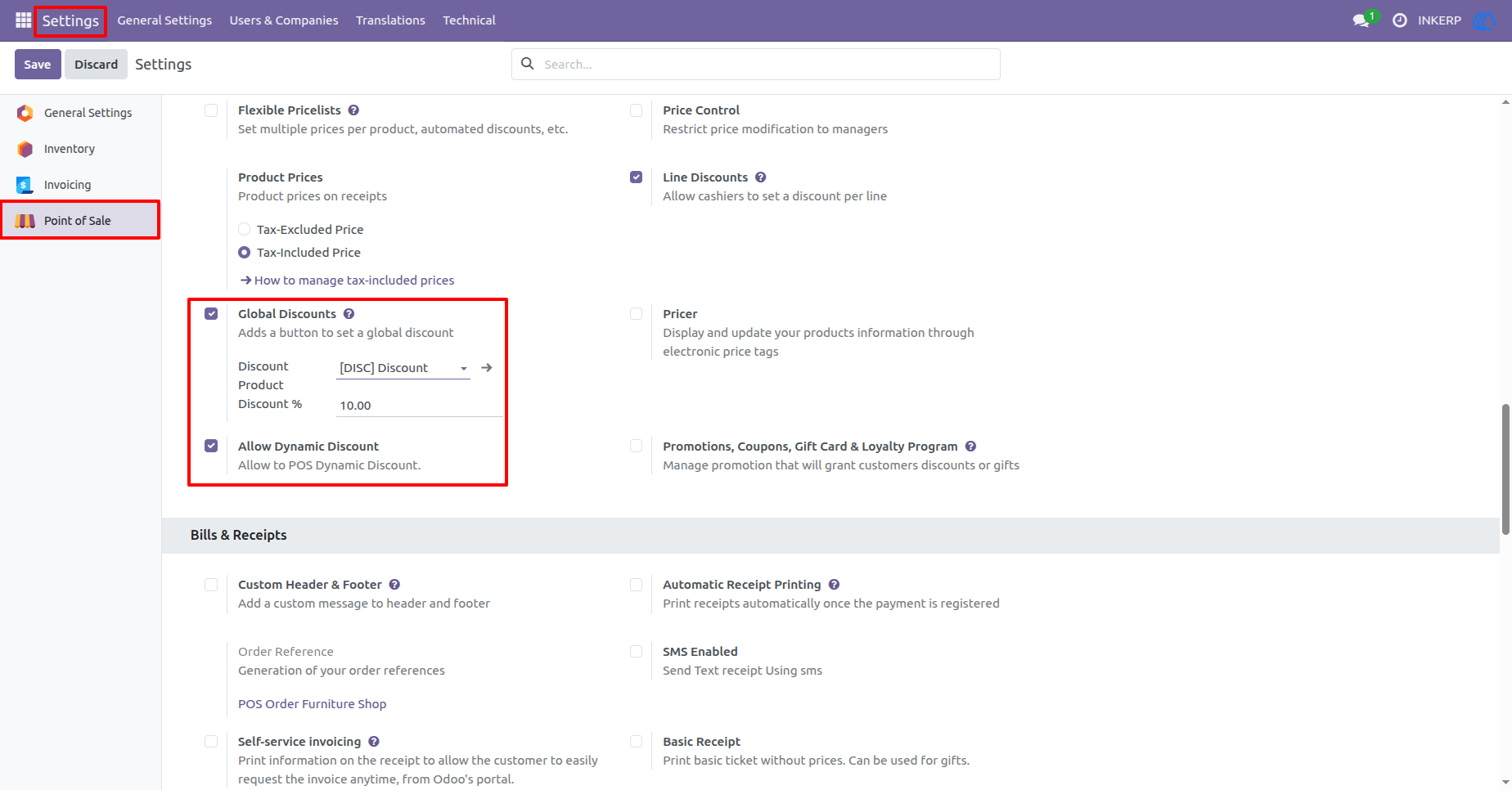Select the Tax-Excluded Price radio option
This screenshot has width=1512, height=790.
click(244, 230)
